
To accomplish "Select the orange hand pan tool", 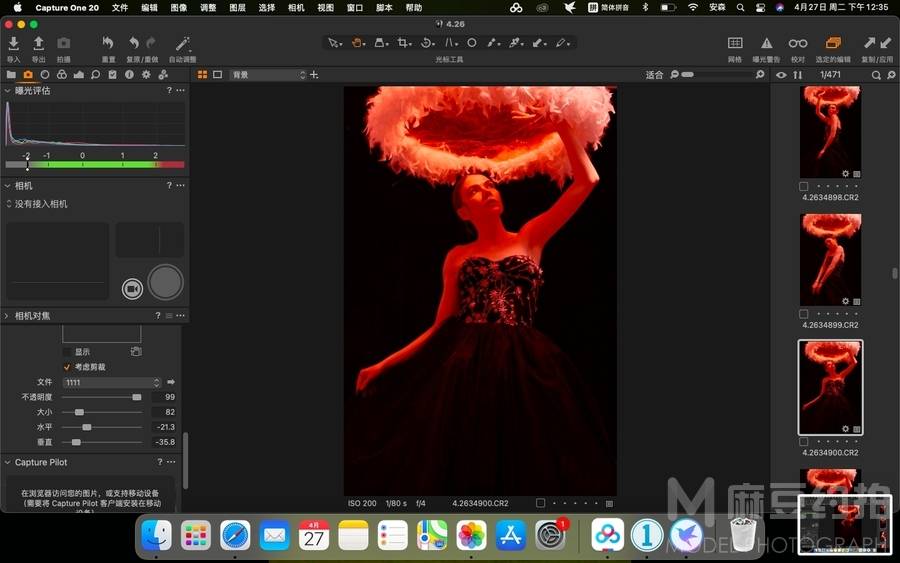I will (x=357, y=43).
